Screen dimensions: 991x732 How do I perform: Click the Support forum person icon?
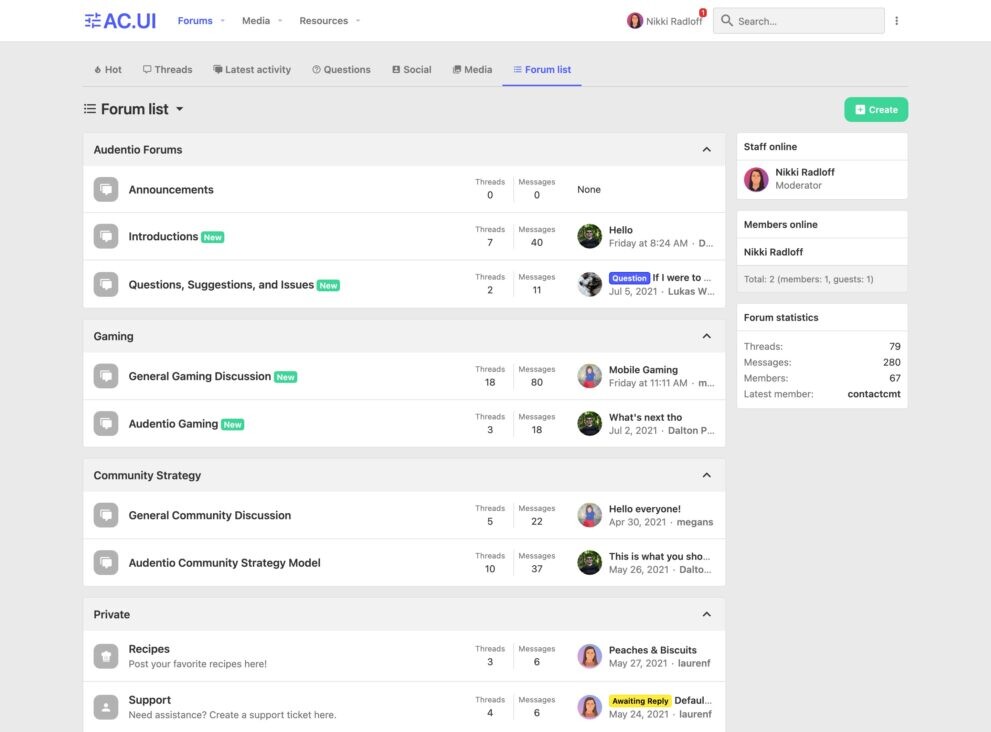point(105,706)
